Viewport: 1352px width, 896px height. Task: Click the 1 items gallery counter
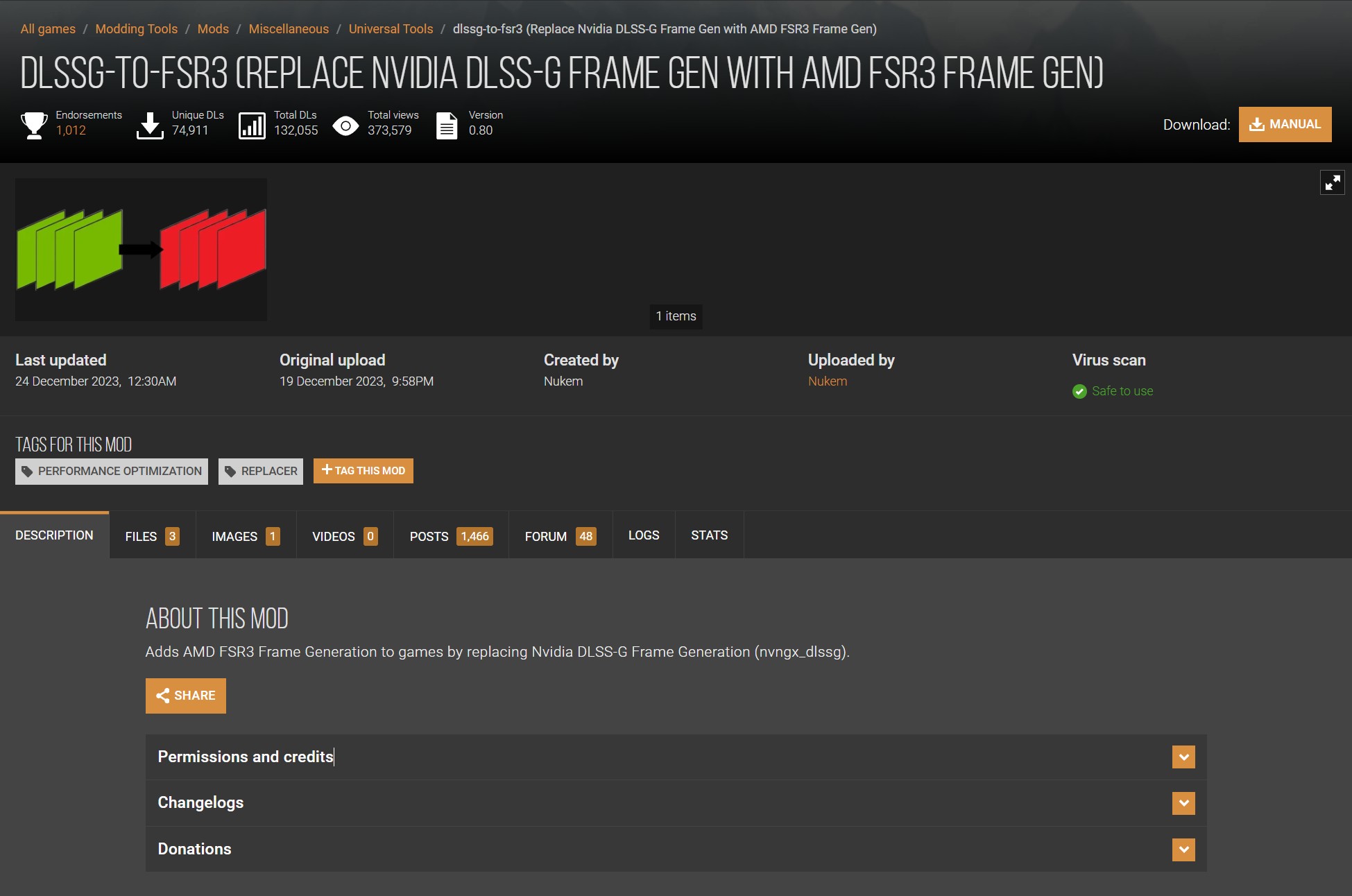pyautogui.click(x=676, y=316)
